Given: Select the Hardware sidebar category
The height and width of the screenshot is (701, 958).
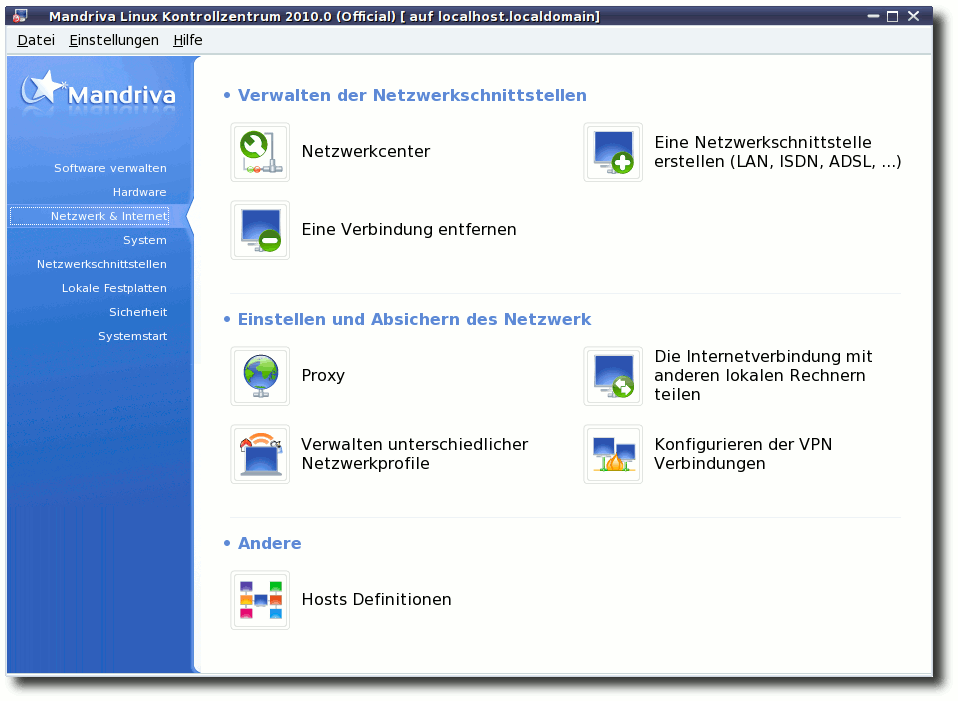Looking at the screenshot, I should click(x=139, y=192).
